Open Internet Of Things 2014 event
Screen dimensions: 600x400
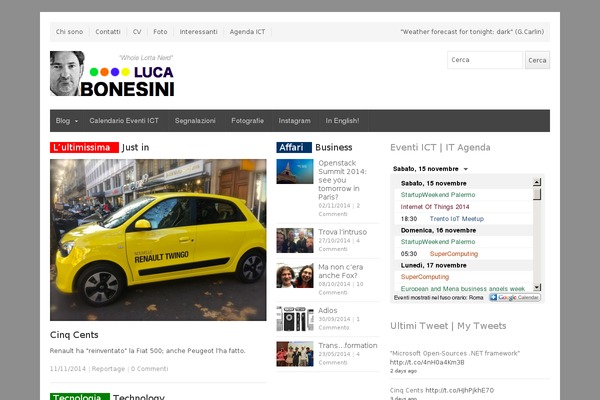pos(435,207)
